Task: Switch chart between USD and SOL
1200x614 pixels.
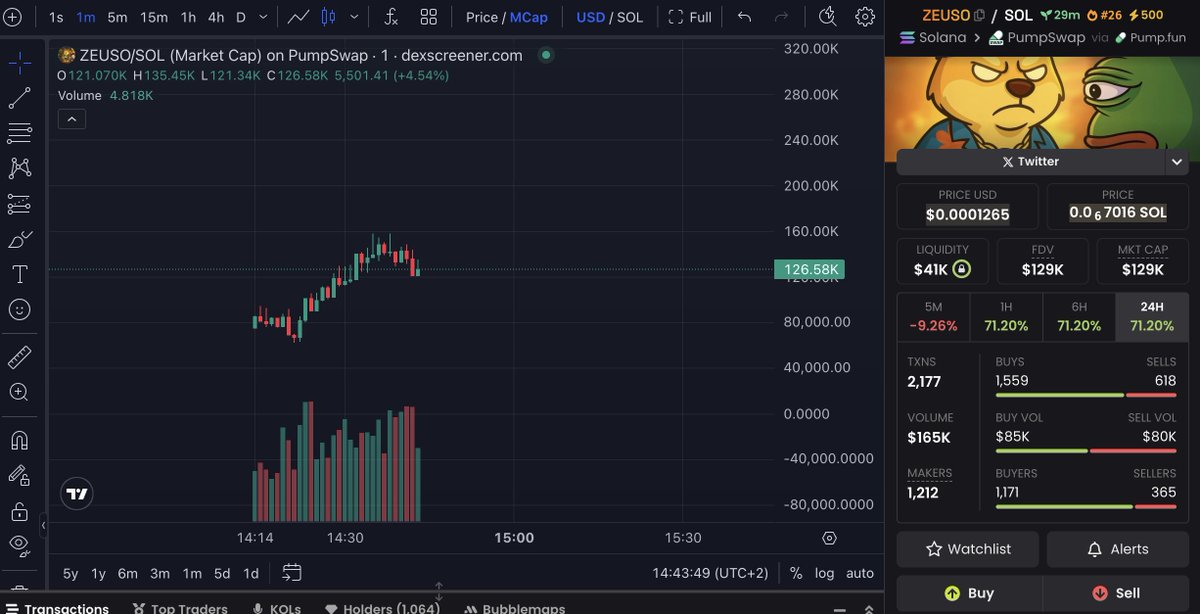Action: pyautogui.click(x=609, y=17)
